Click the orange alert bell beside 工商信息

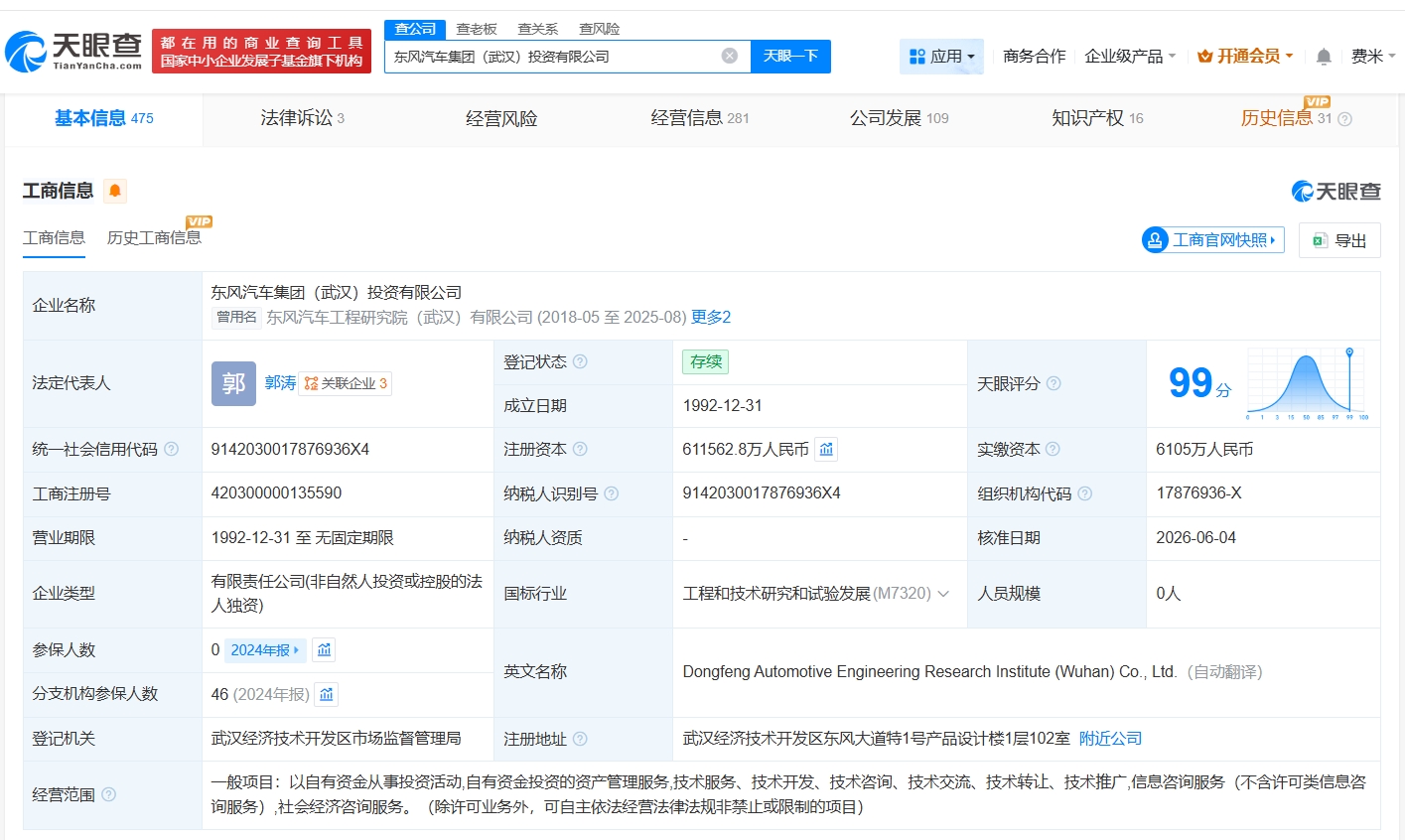click(115, 191)
